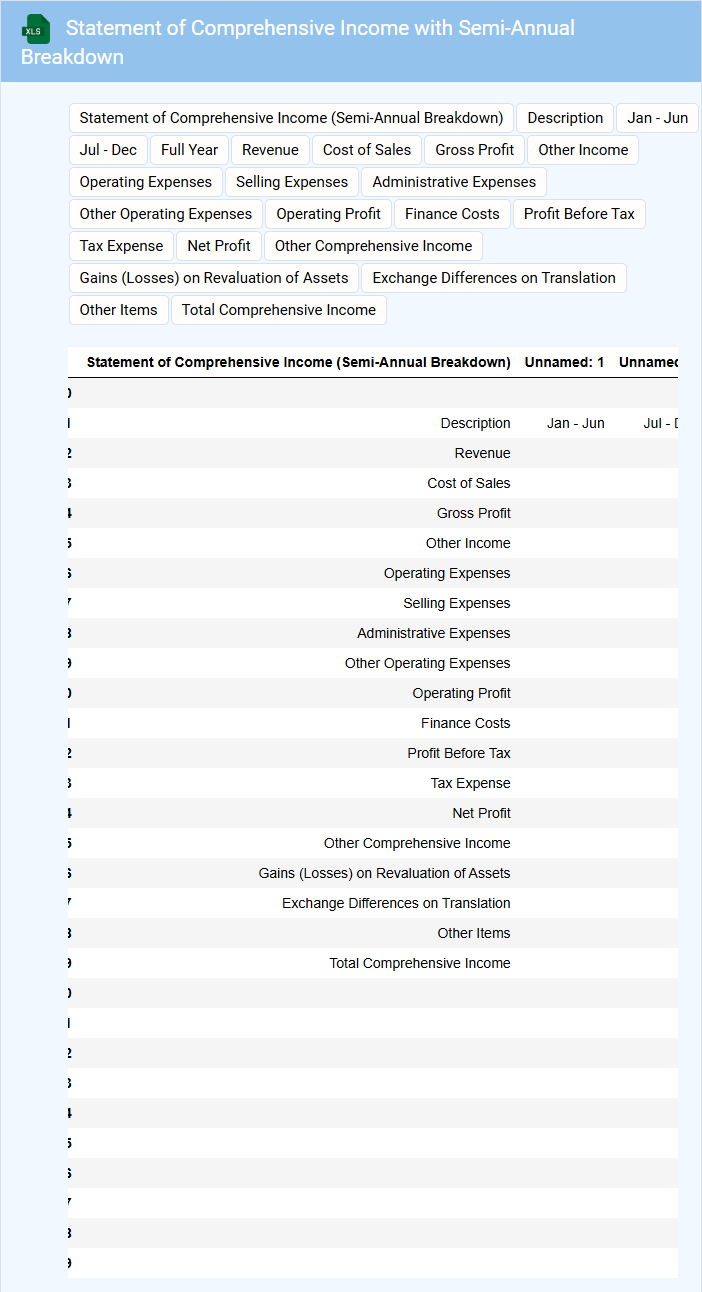
Task: Click the Description tag
Action: click(x=565, y=118)
